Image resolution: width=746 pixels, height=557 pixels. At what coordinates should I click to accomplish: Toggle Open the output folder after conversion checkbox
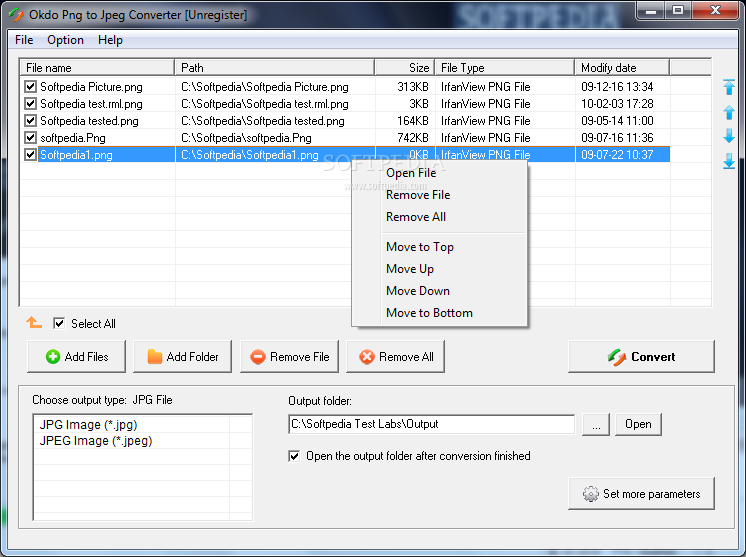294,456
